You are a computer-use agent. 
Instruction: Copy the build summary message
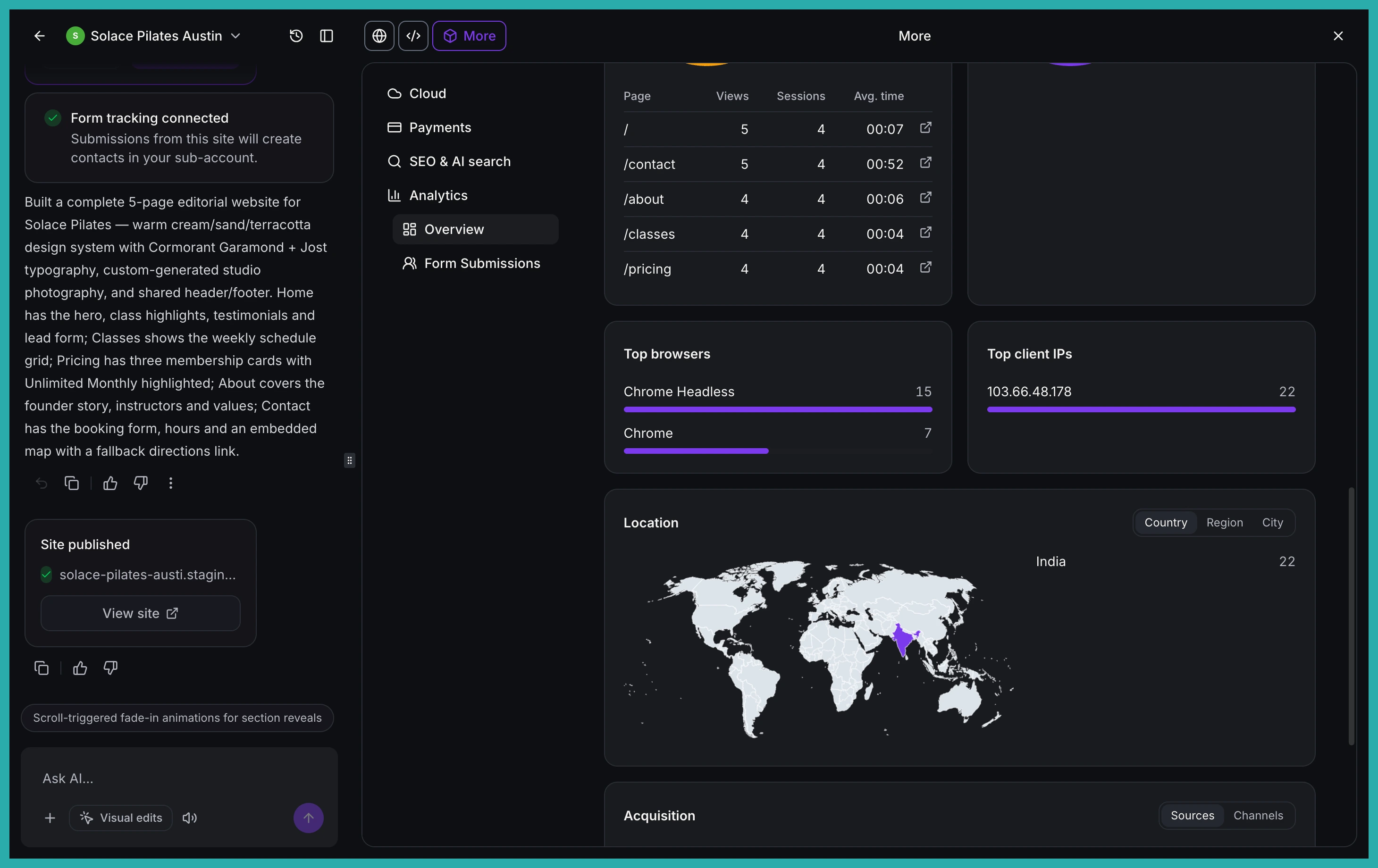pyautogui.click(x=72, y=484)
